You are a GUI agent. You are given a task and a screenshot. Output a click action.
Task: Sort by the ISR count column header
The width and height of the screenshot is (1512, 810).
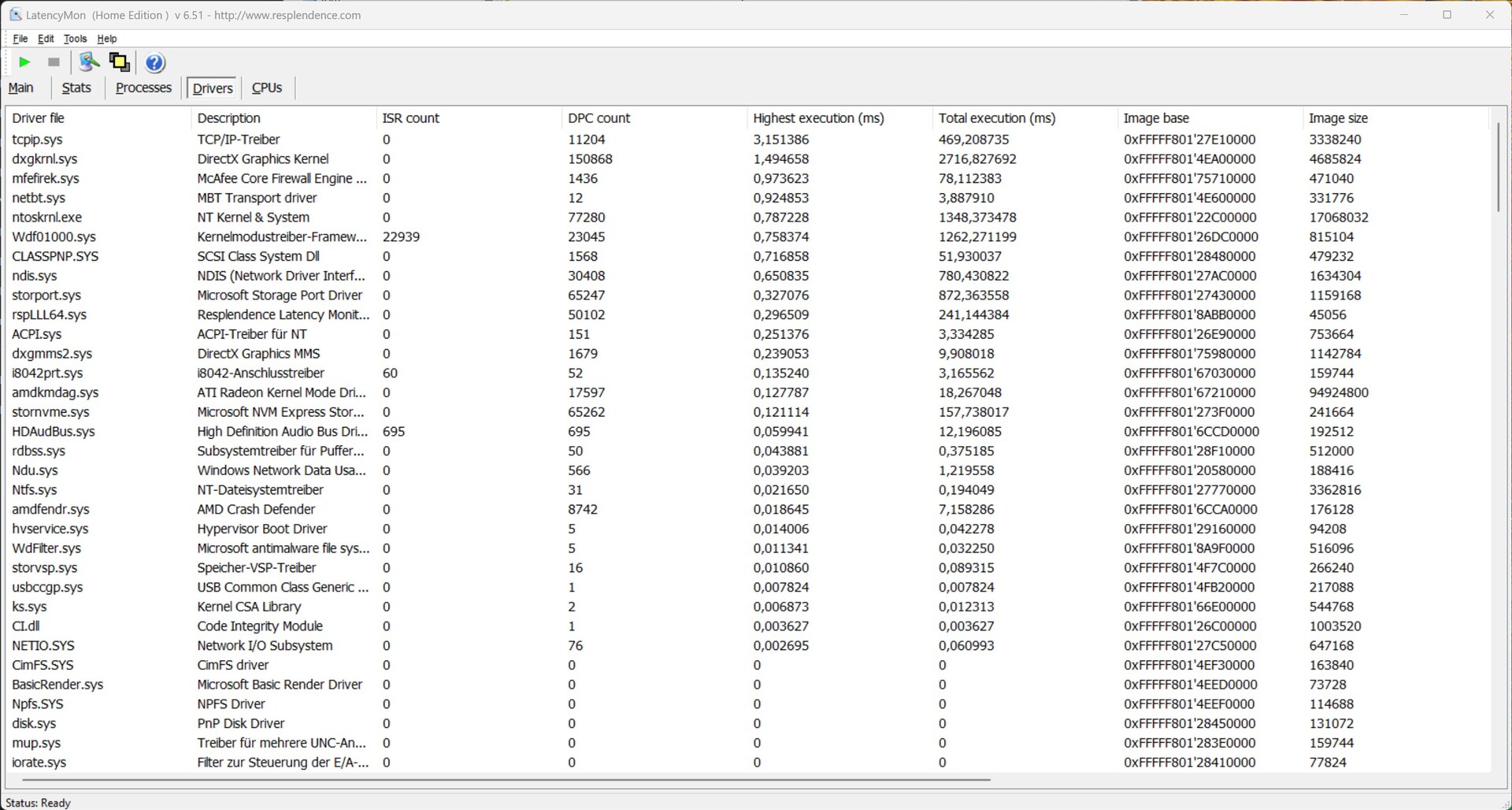coord(410,118)
